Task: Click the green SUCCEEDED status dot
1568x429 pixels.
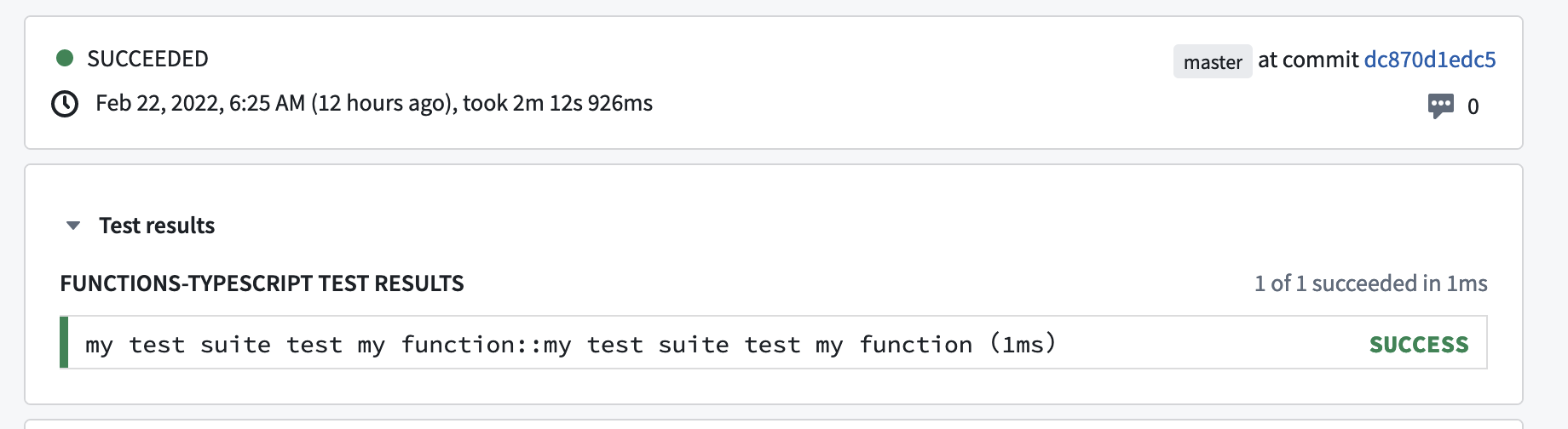Action: pyautogui.click(x=65, y=58)
